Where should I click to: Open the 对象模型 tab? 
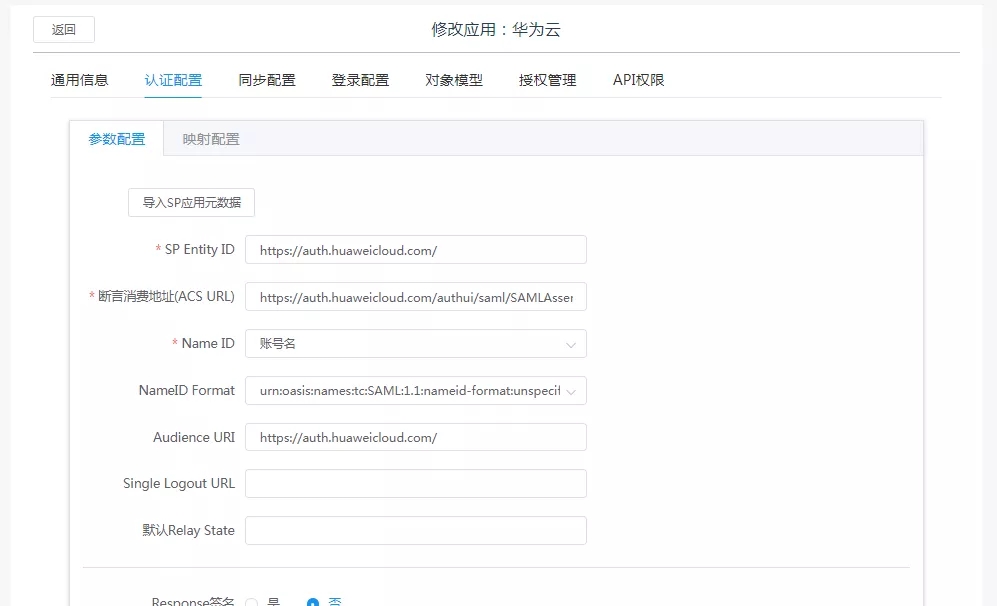[454, 80]
